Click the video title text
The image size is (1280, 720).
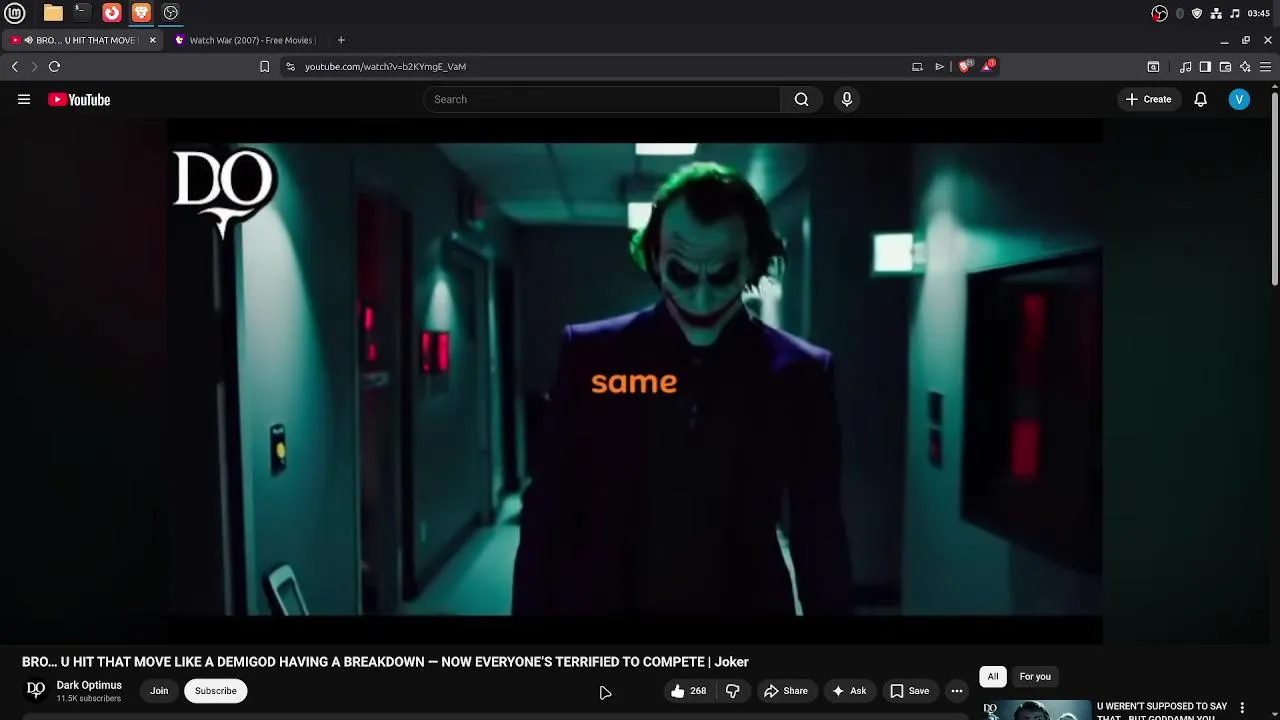tap(385, 662)
